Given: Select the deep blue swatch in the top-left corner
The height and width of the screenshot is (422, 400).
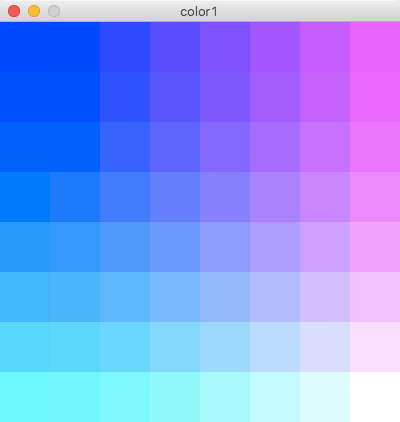Looking at the screenshot, I should point(25,47).
